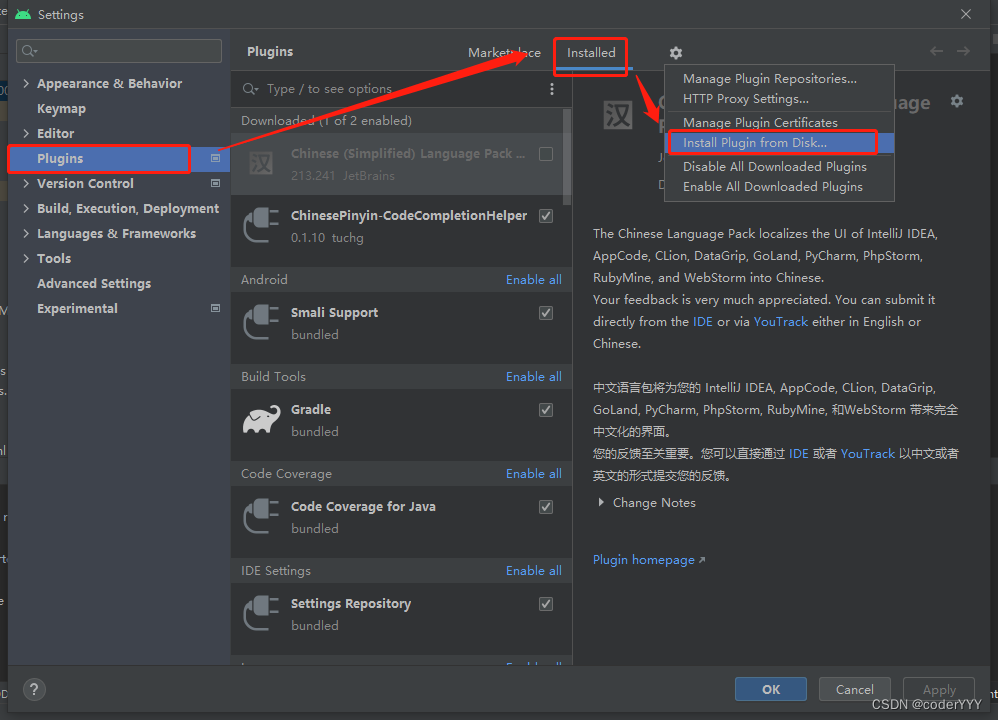The width and height of the screenshot is (998, 720).
Task: Click the plugin detail gear icon
Action: tap(957, 101)
